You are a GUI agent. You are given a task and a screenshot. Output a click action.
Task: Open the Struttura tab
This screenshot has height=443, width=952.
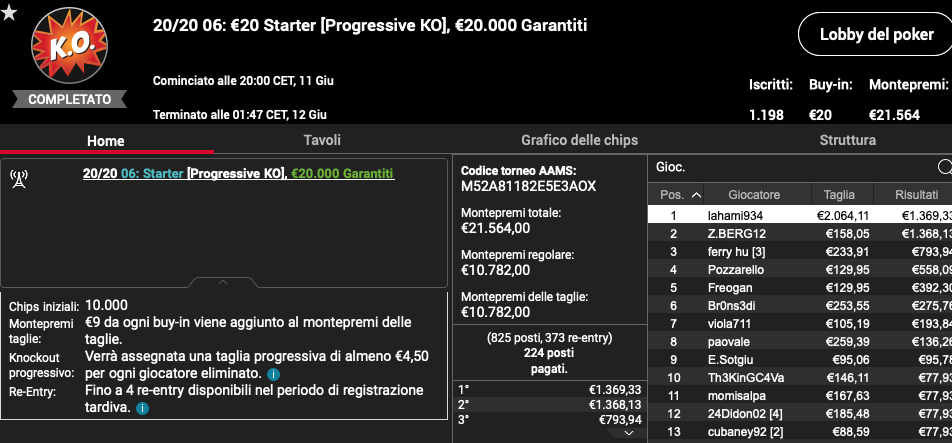(848, 140)
